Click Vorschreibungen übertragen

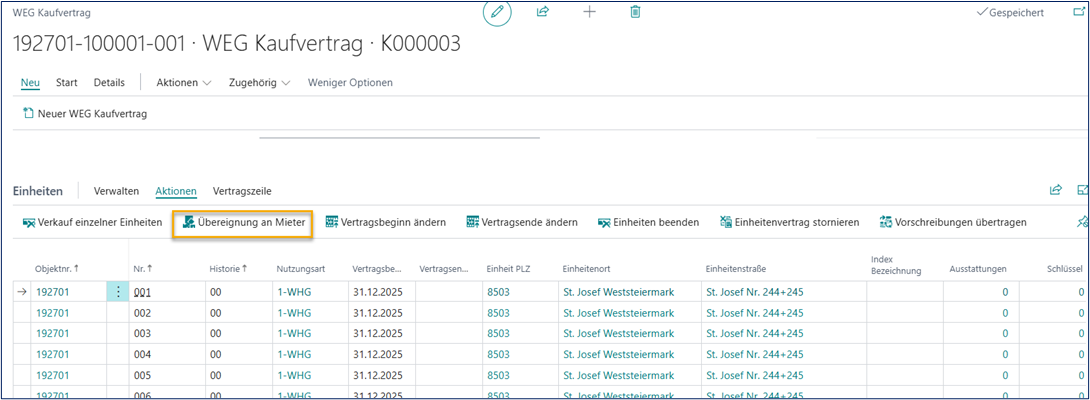[952, 222]
